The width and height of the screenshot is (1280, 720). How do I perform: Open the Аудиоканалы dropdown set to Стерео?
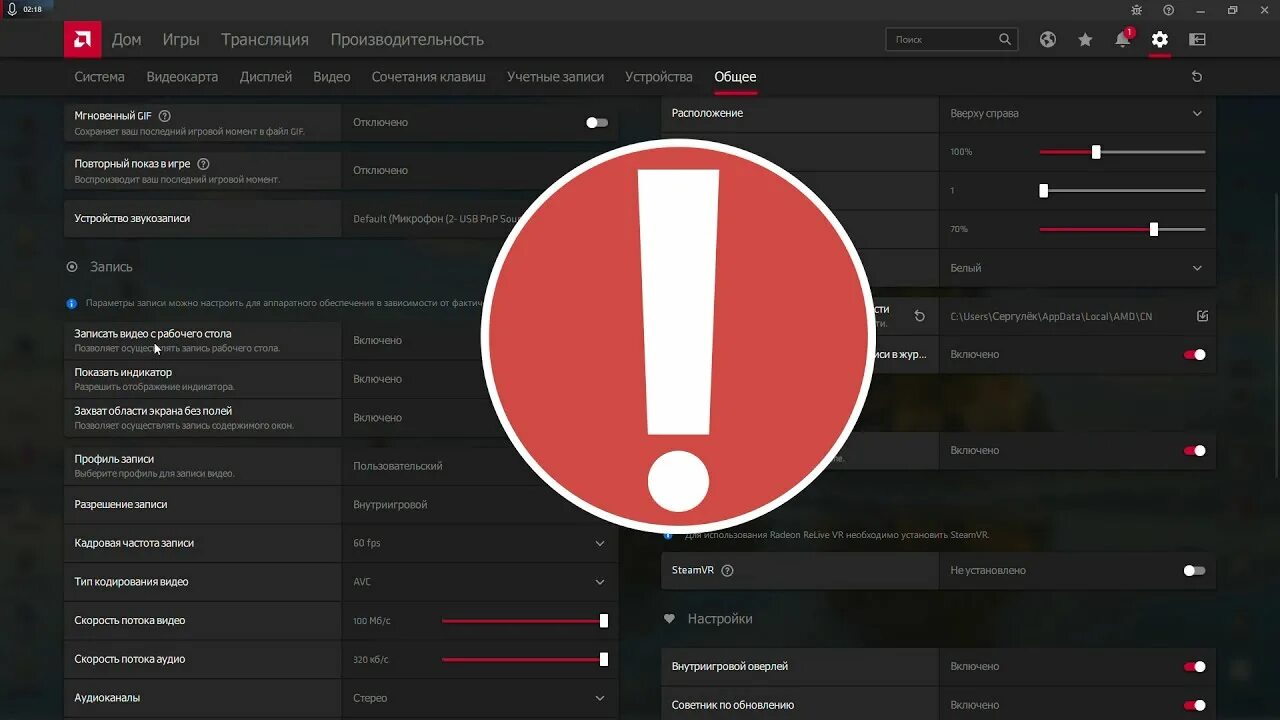[599, 698]
